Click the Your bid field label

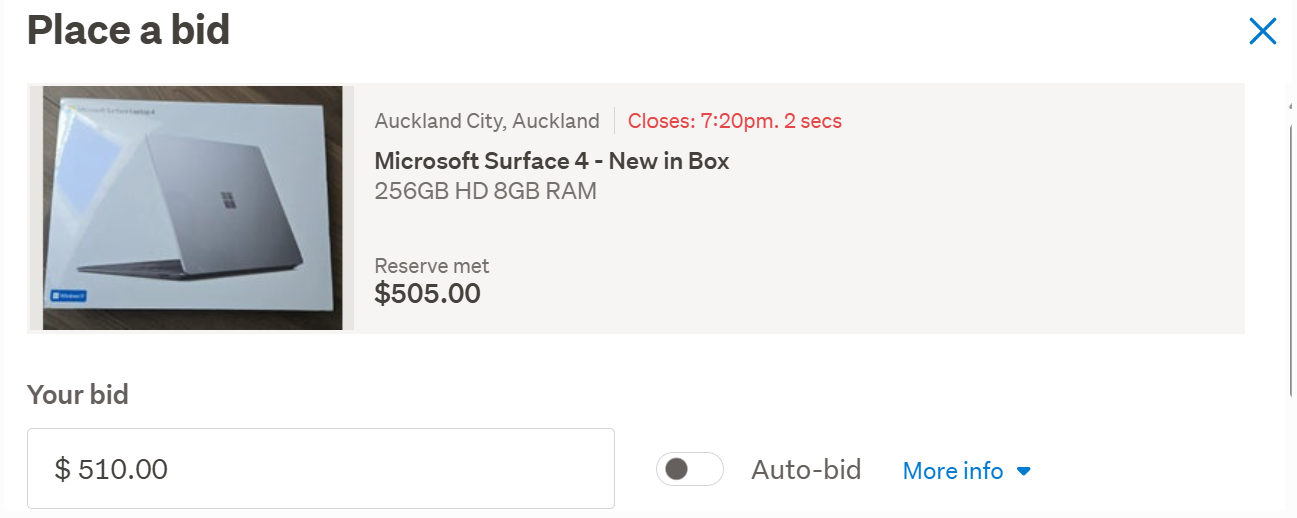click(x=78, y=395)
